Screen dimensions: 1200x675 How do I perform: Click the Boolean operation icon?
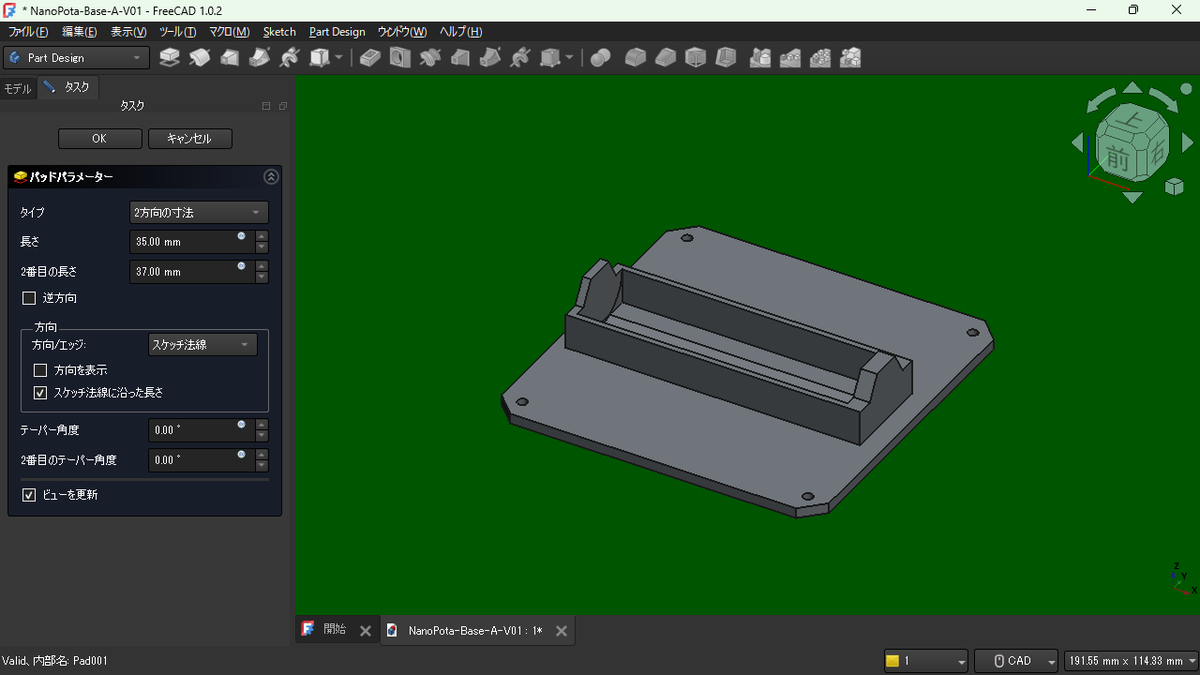600,58
